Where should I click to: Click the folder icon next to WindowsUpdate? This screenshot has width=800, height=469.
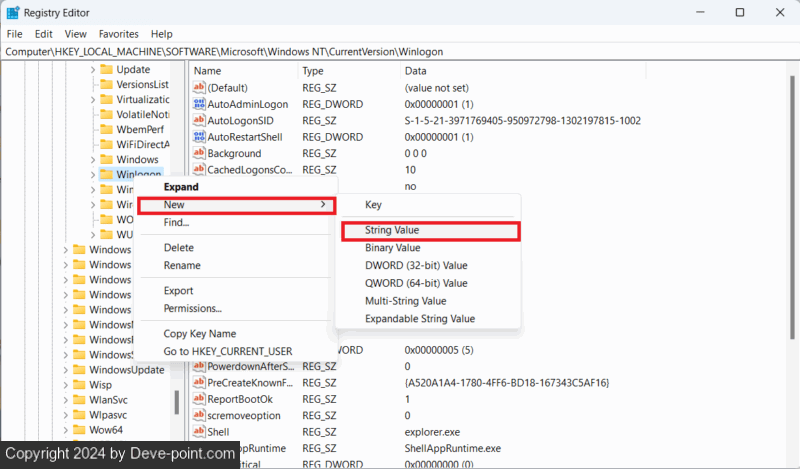(x=79, y=370)
